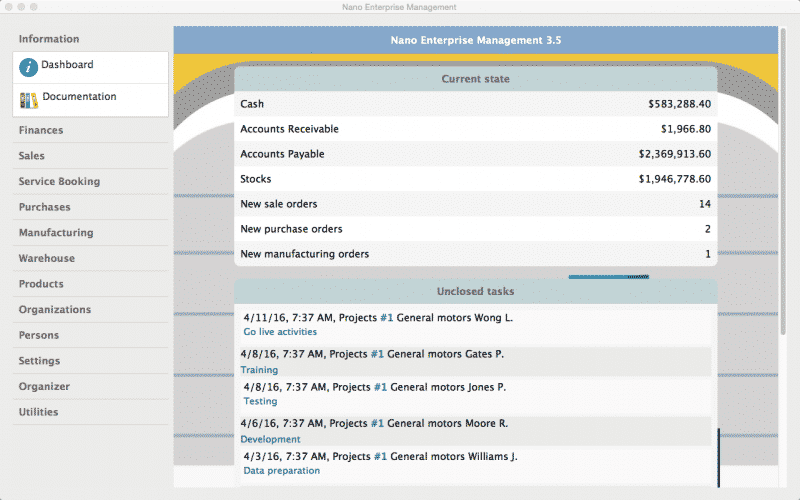Open the Settings section
Screen dimensions: 800x500
click(x=39, y=361)
